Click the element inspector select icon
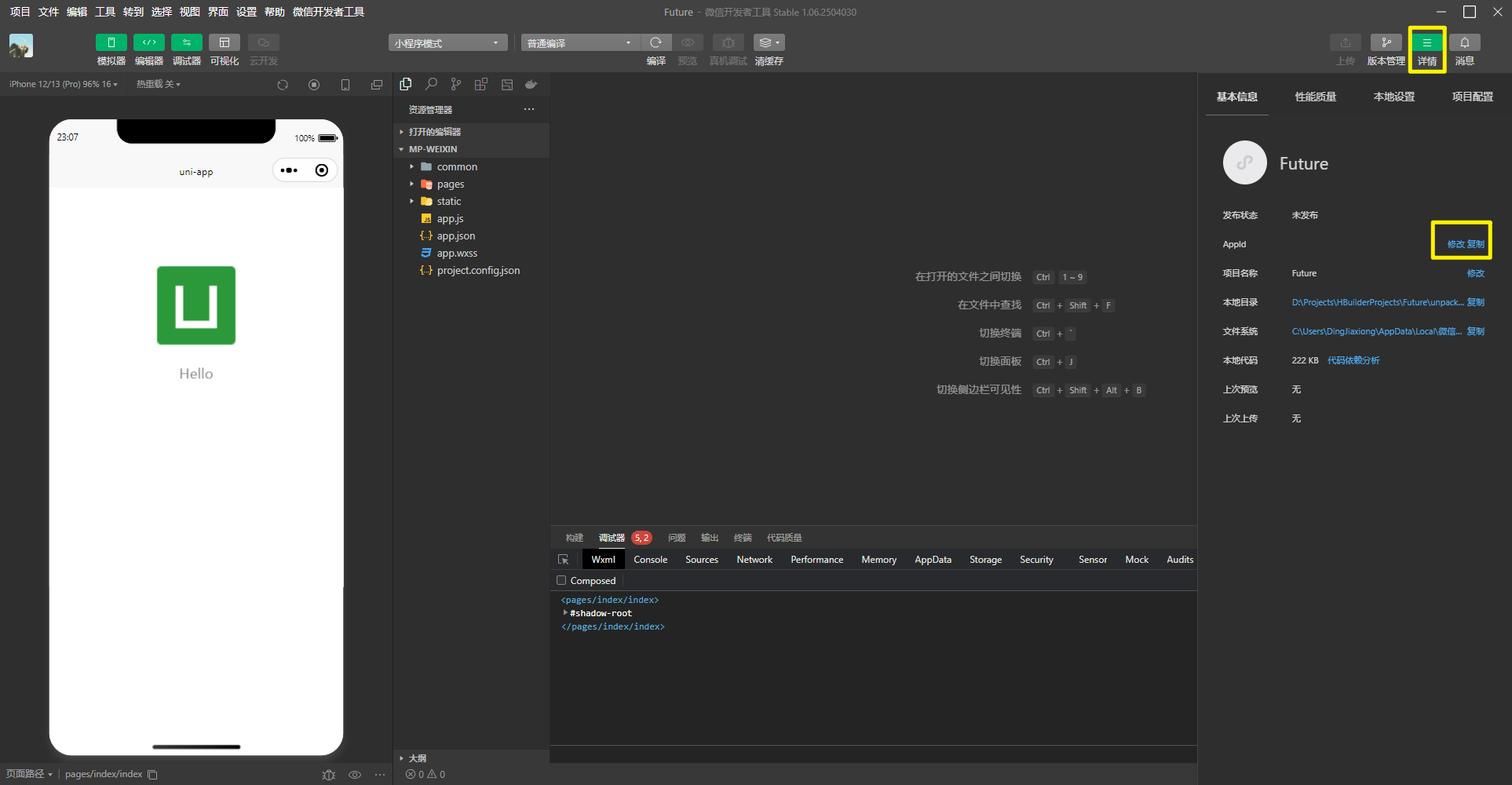1512x785 pixels. point(563,560)
